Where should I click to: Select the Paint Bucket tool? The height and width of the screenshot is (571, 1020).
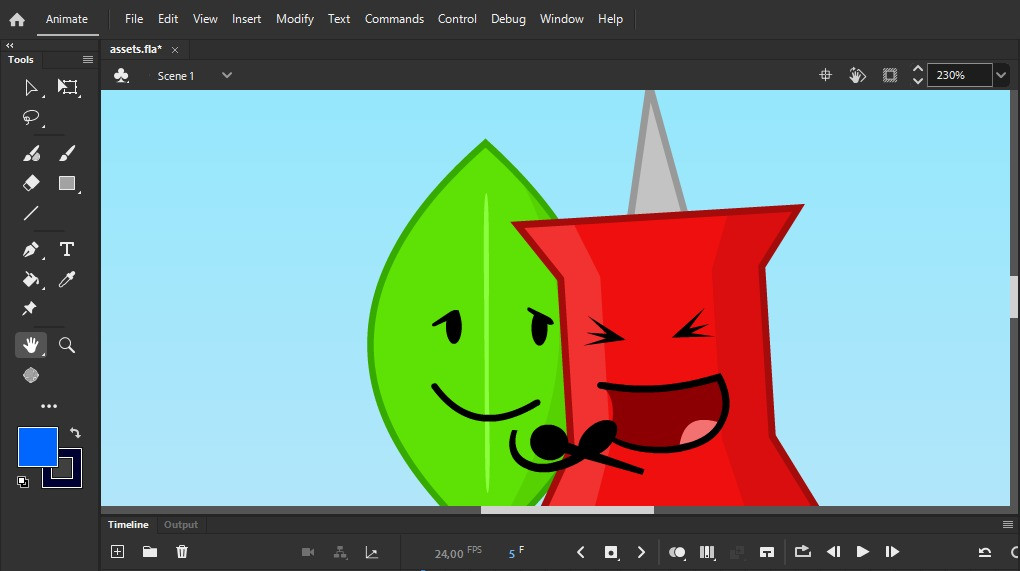pos(31,280)
